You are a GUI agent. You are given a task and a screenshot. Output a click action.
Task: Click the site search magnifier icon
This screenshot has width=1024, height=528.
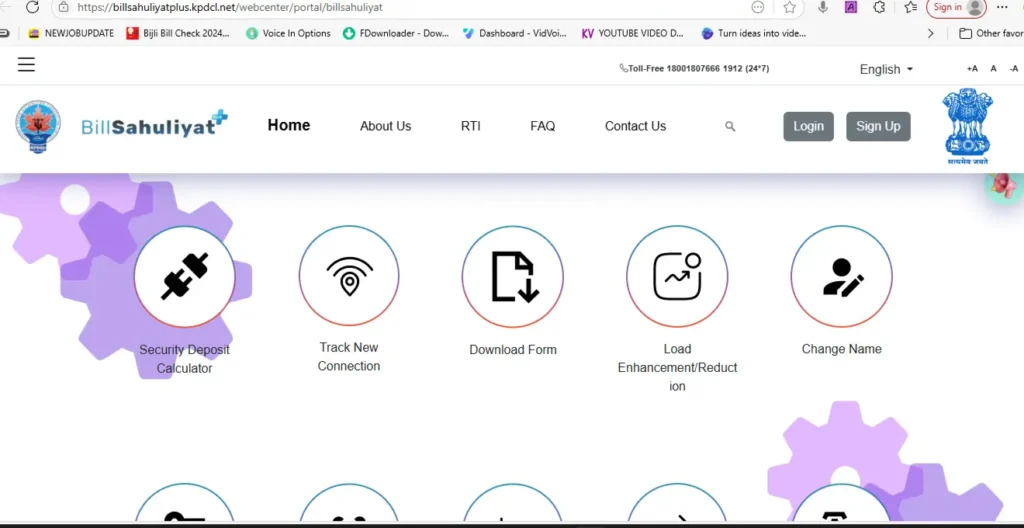click(x=730, y=127)
